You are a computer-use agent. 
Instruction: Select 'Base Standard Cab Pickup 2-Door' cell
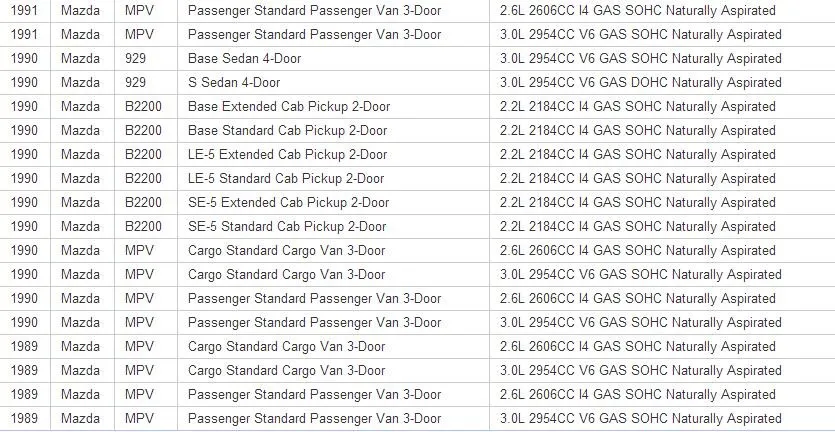[333, 131]
